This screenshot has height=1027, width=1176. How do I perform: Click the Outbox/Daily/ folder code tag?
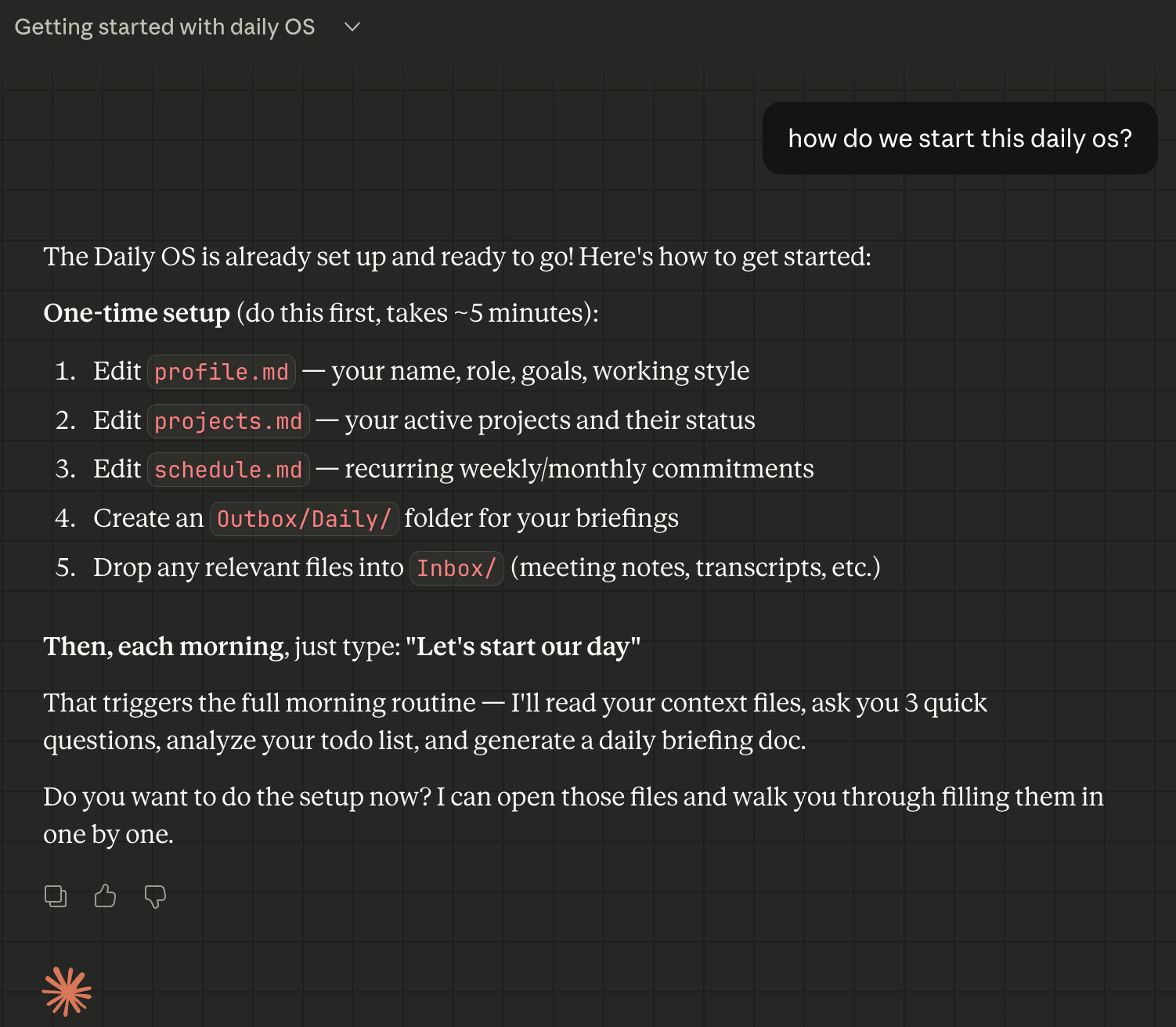coord(304,519)
